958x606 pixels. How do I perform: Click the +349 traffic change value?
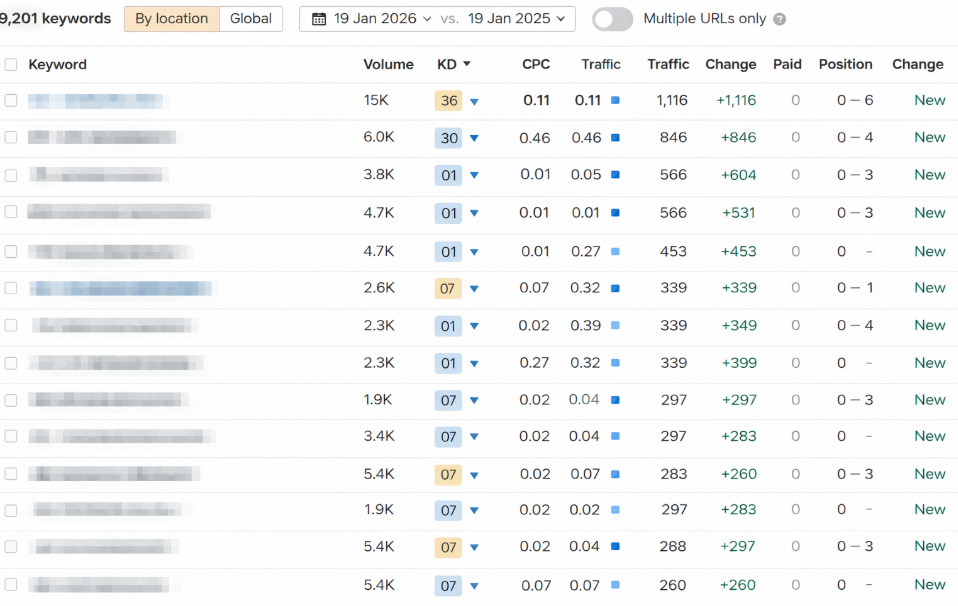click(x=739, y=326)
